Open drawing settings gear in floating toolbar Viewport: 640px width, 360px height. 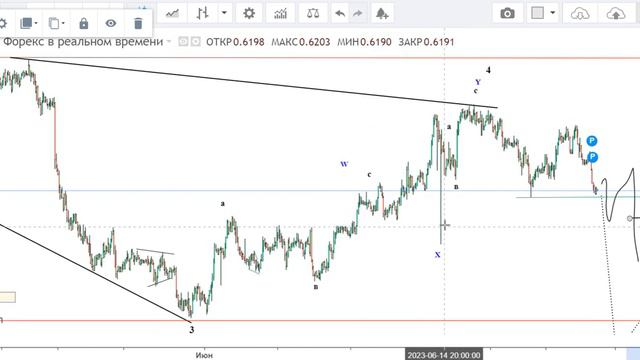pos(2,23)
